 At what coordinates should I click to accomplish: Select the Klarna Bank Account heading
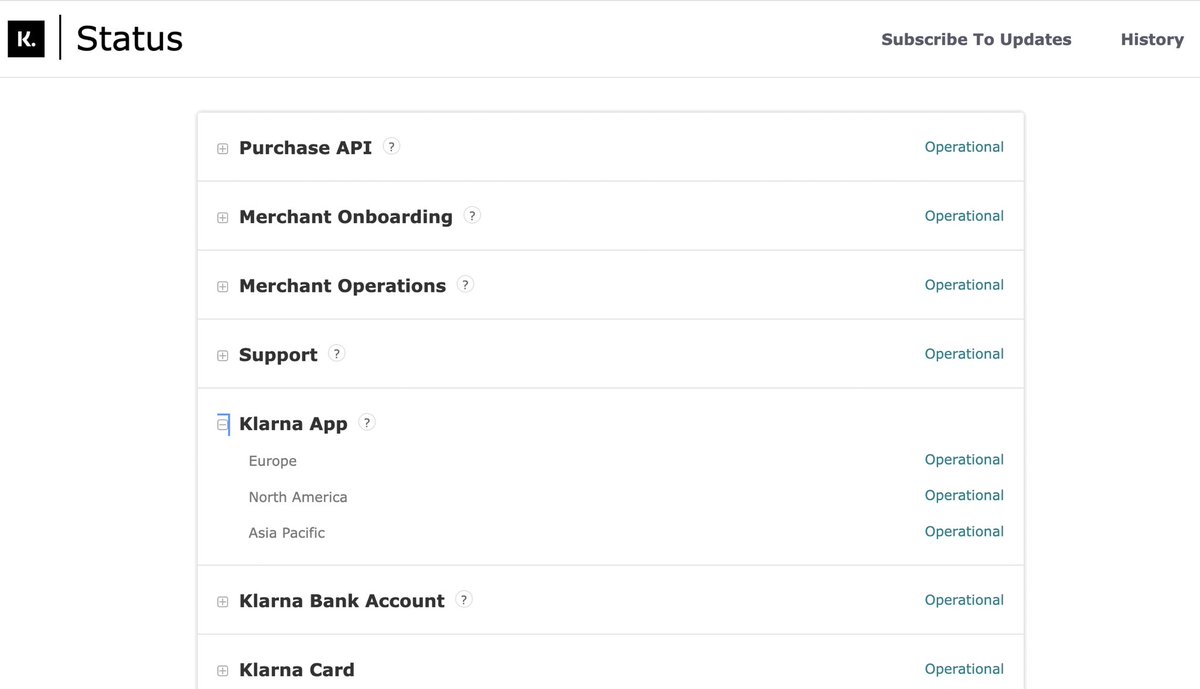[342, 601]
